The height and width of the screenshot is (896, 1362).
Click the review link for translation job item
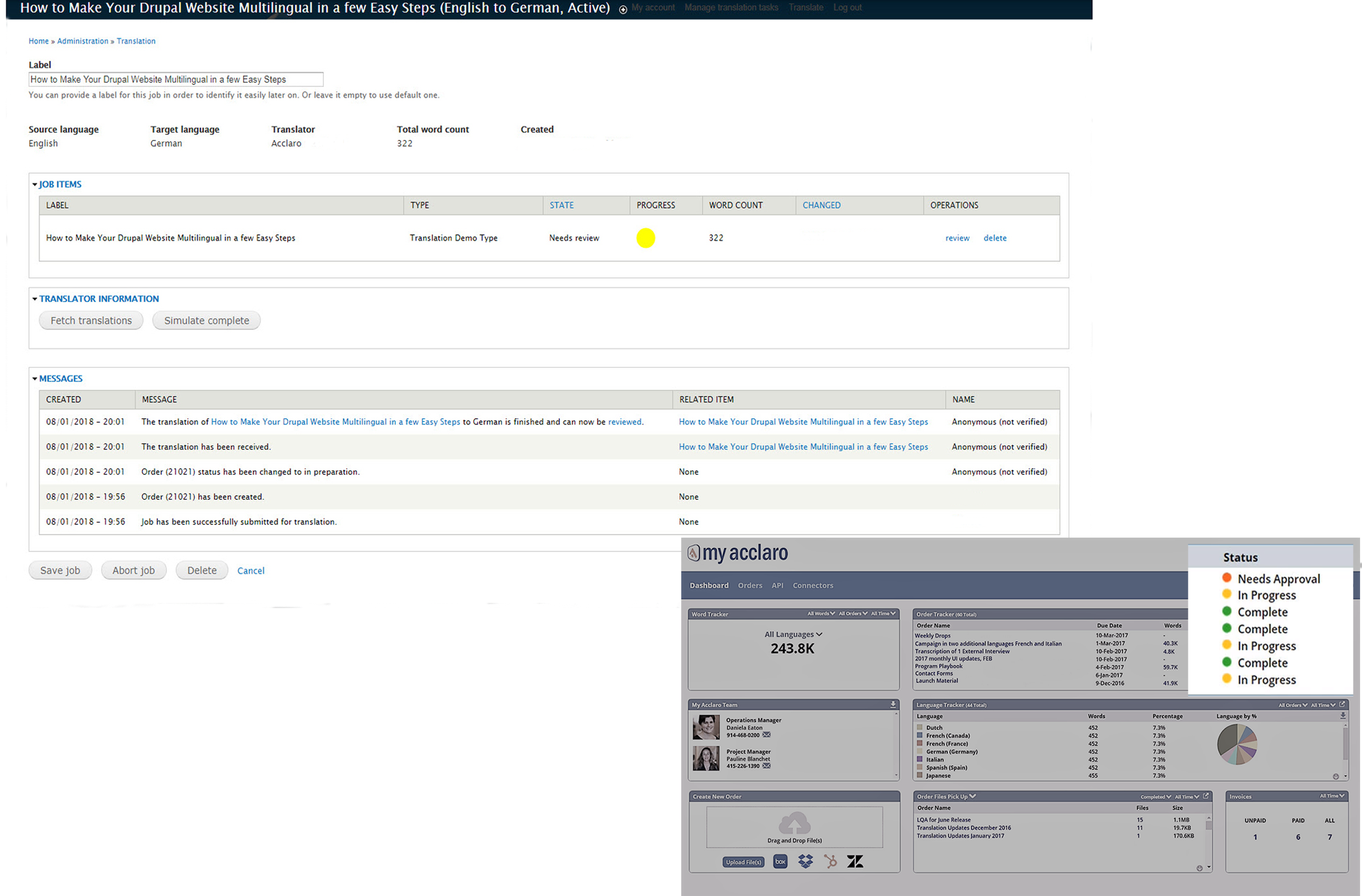[955, 237]
